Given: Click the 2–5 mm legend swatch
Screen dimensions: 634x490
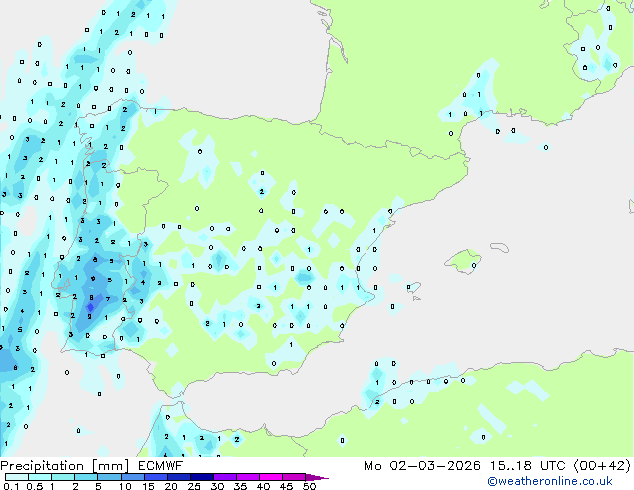Looking at the screenshot, I should point(86,477).
